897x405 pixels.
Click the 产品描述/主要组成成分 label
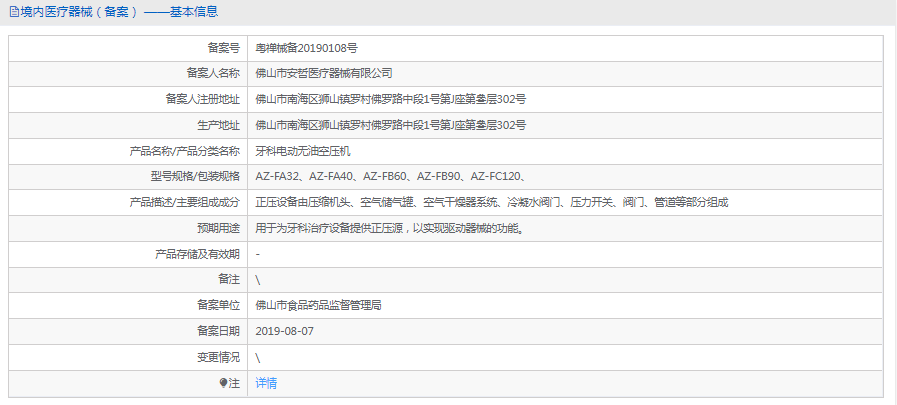pos(185,202)
